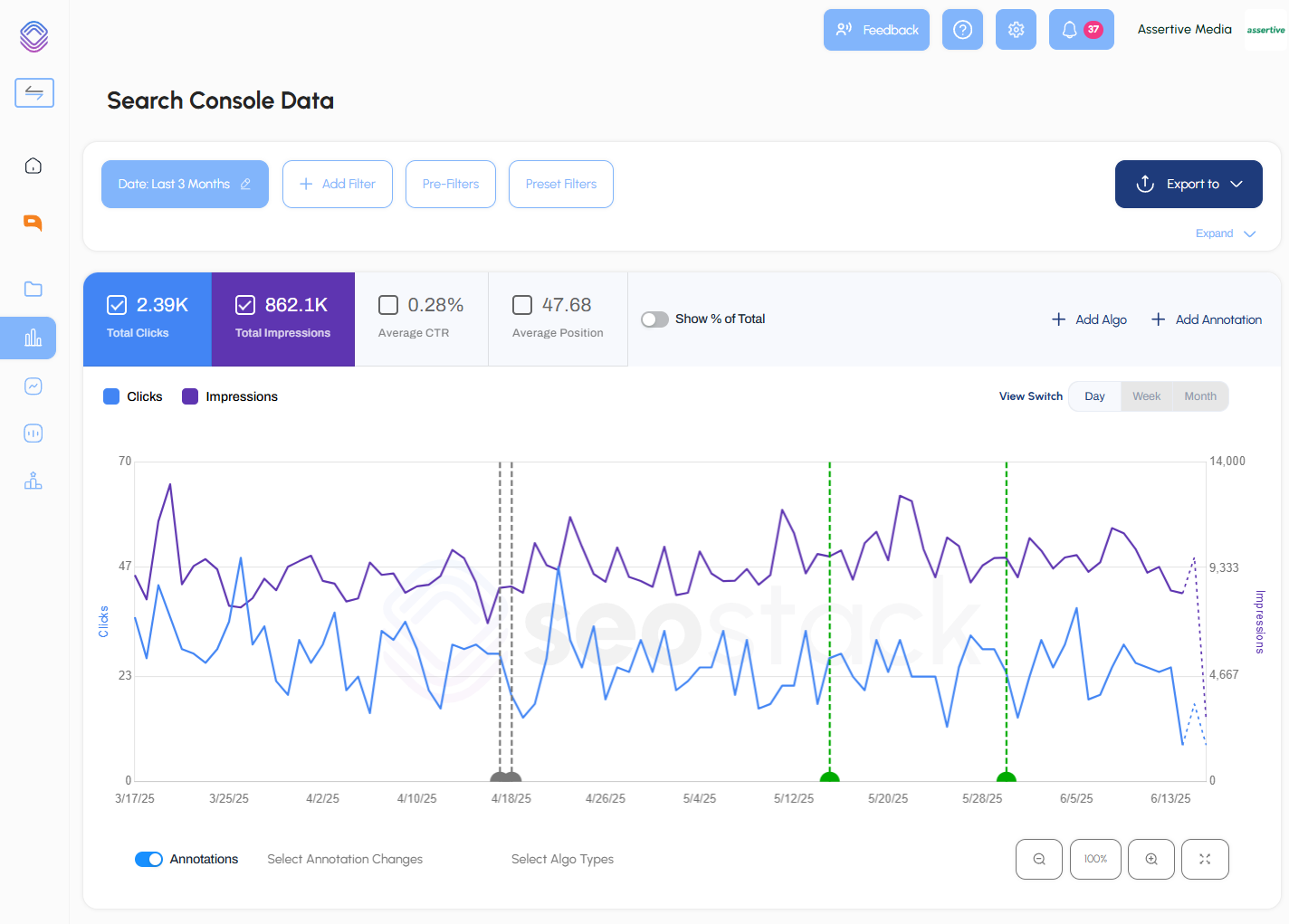The width and height of the screenshot is (1289, 924).
Task: Switch chart view to Week
Action: coord(1146,396)
